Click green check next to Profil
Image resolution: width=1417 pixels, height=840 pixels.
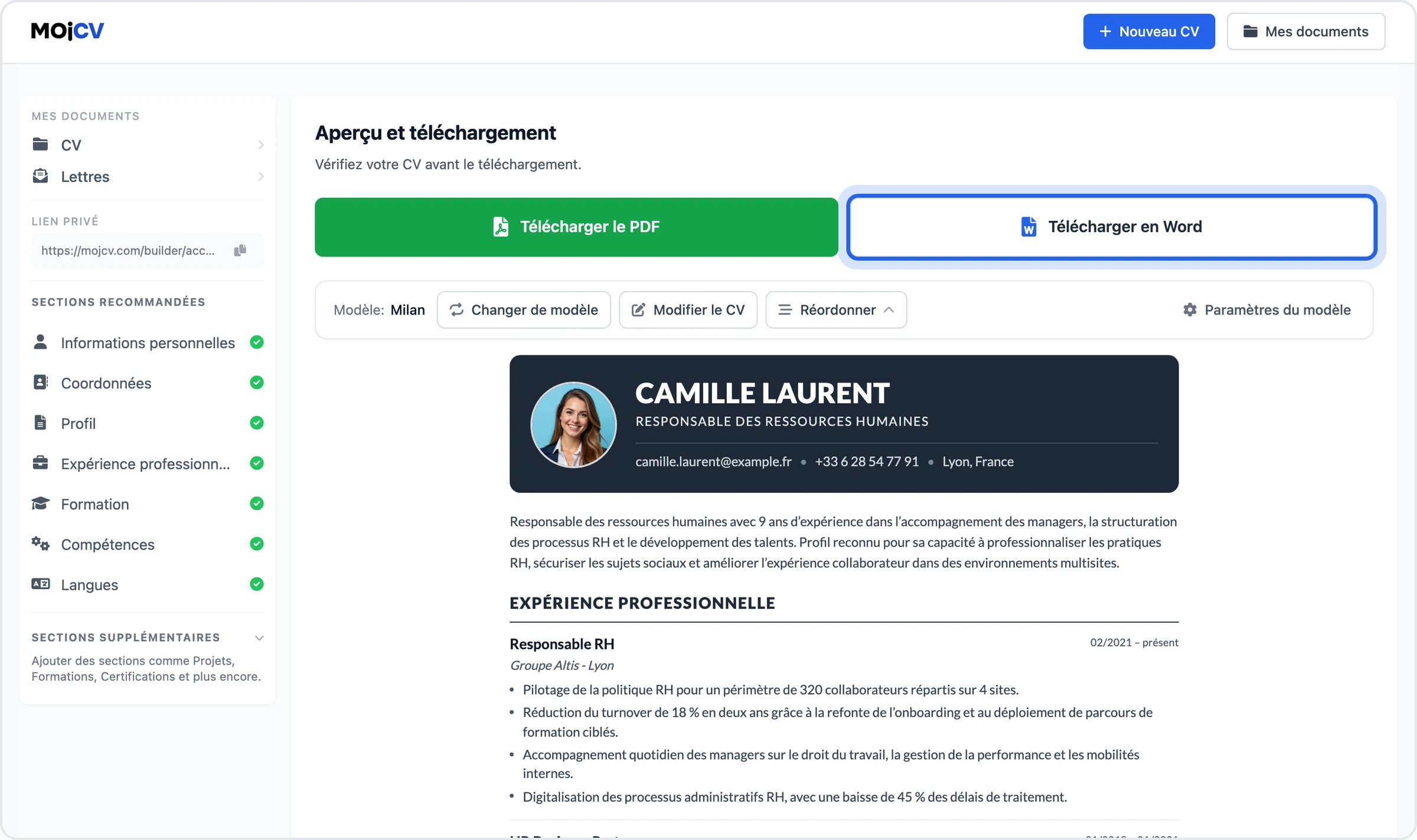pyautogui.click(x=256, y=422)
